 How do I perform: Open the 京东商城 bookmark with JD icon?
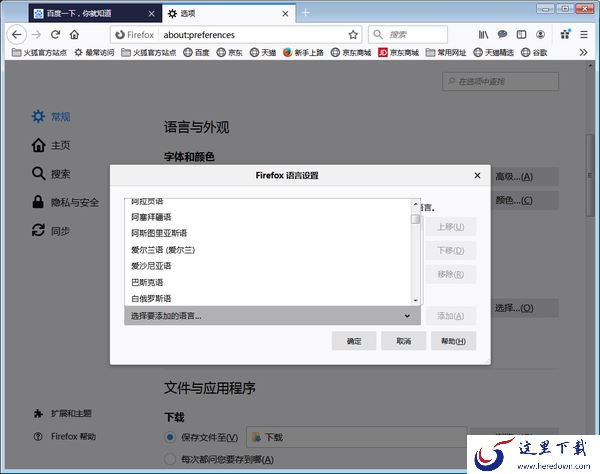(398, 52)
